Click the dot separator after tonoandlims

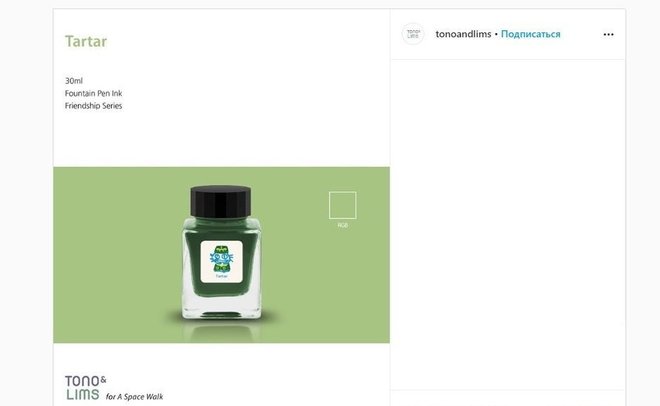[x=496, y=34]
